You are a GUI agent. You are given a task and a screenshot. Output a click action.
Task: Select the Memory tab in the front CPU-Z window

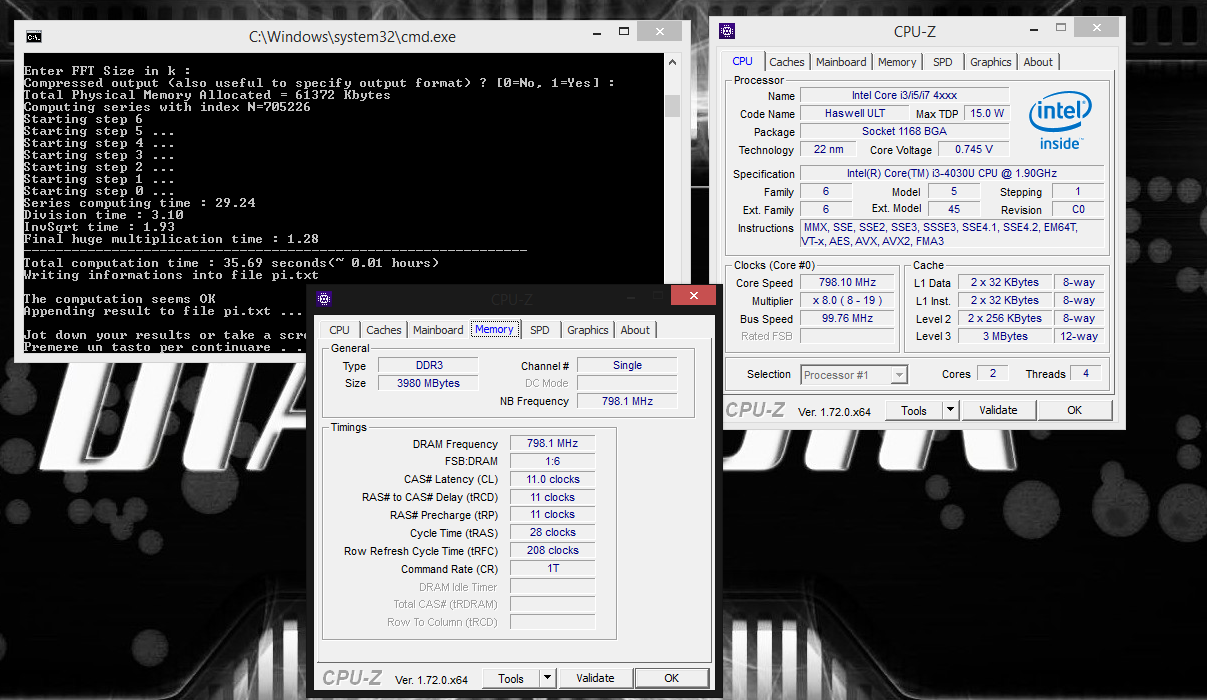pyautogui.click(x=494, y=329)
